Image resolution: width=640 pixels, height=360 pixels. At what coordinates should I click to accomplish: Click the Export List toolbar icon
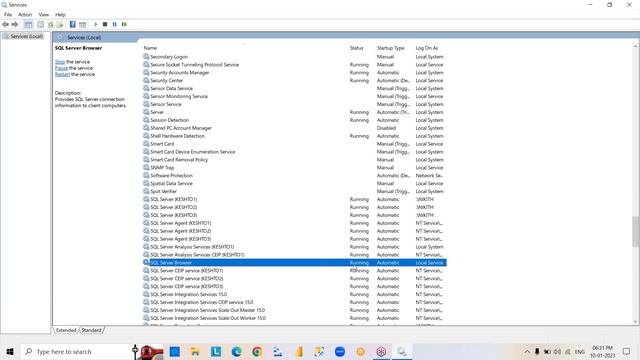[60, 24]
